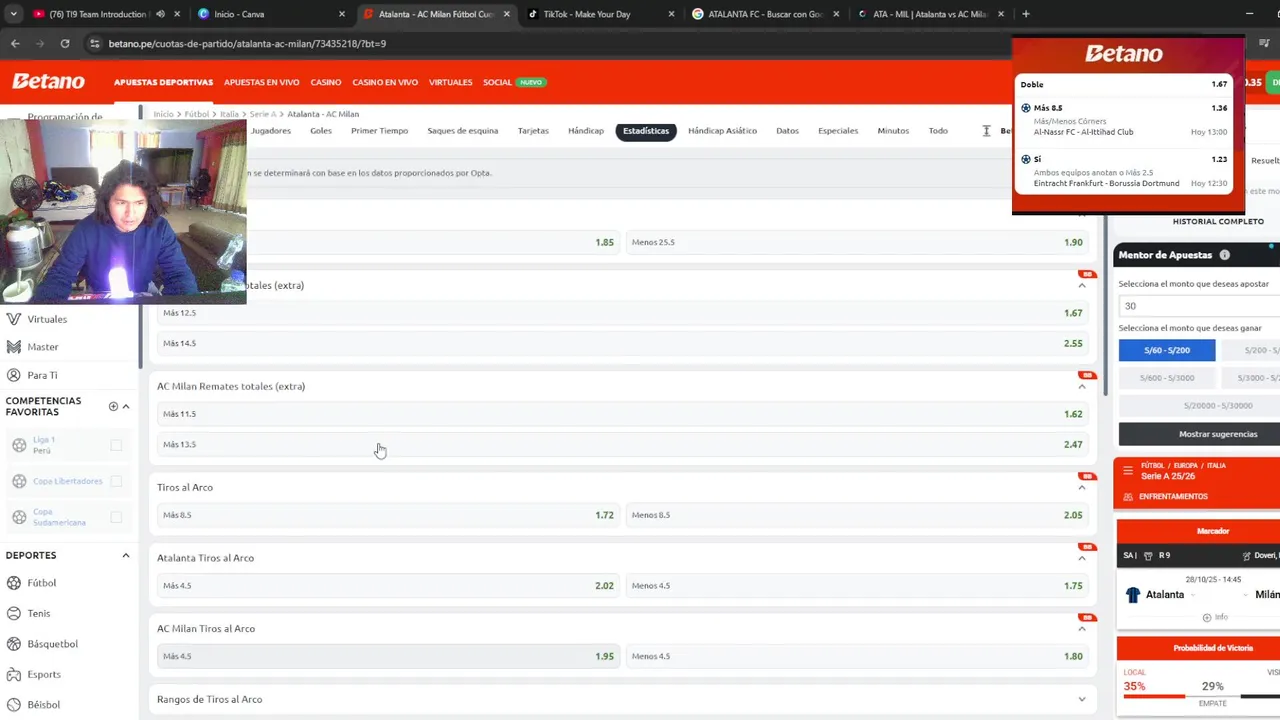Collapse Atalanta Tiros al Arco market
Screen dimensions: 1280x720
tap(1082, 558)
